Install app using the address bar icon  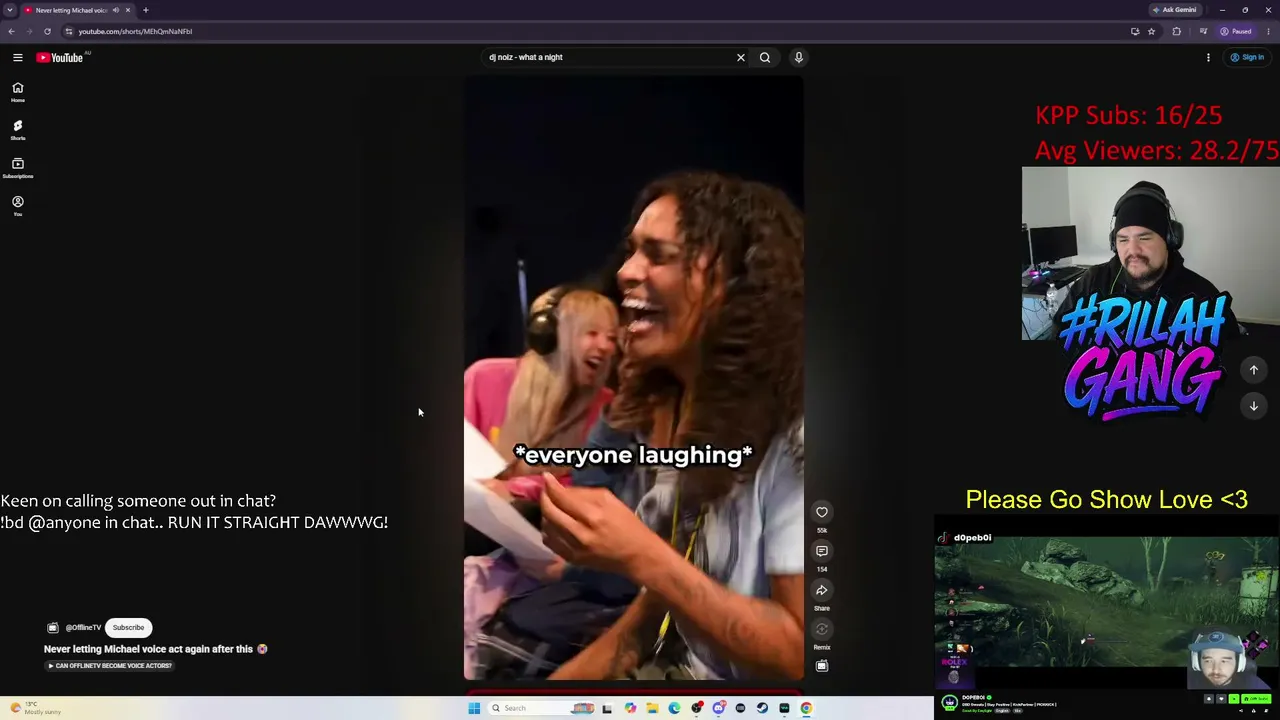point(1134,31)
